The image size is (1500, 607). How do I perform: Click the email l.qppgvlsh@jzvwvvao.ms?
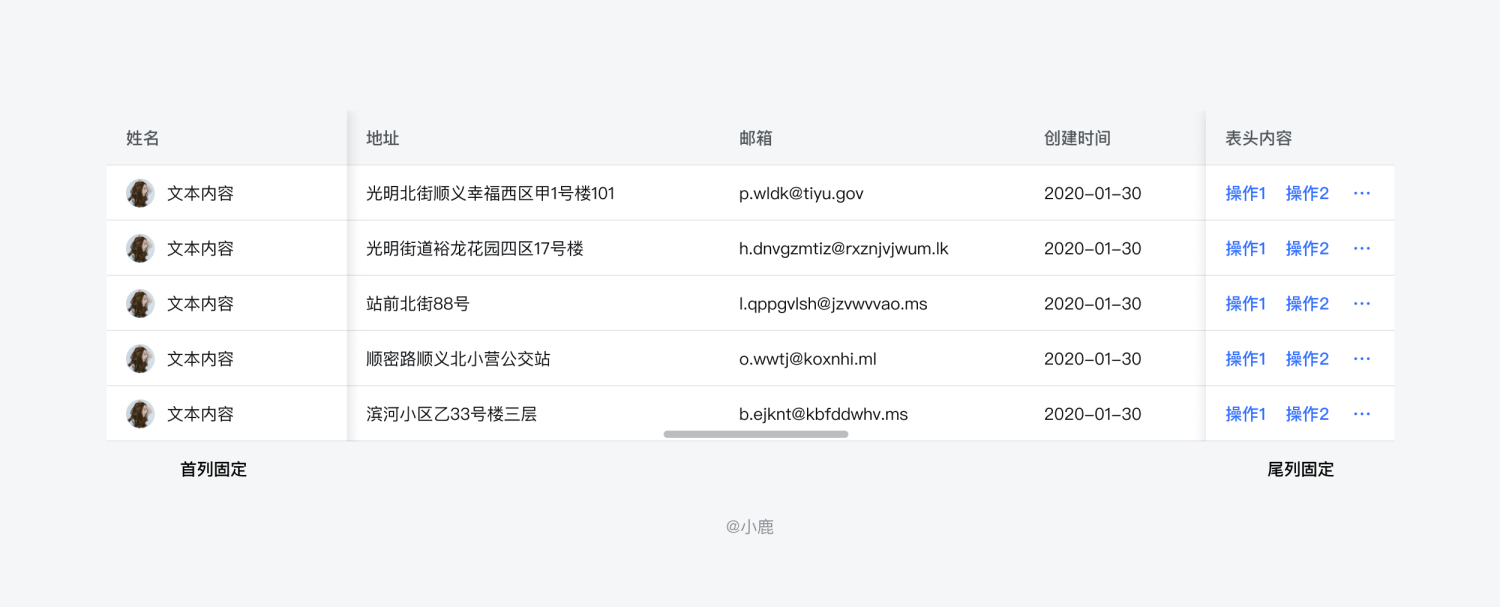(833, 303)
